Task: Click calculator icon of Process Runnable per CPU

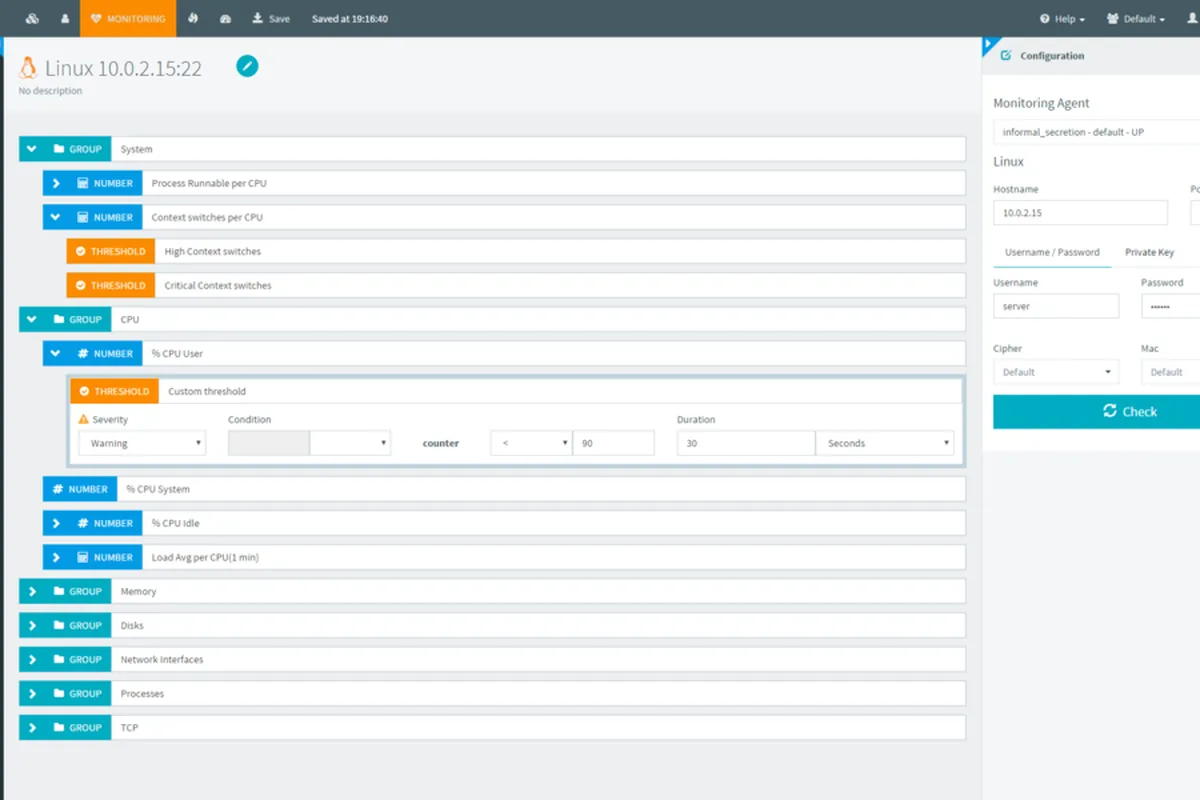Action: [83, 183]
